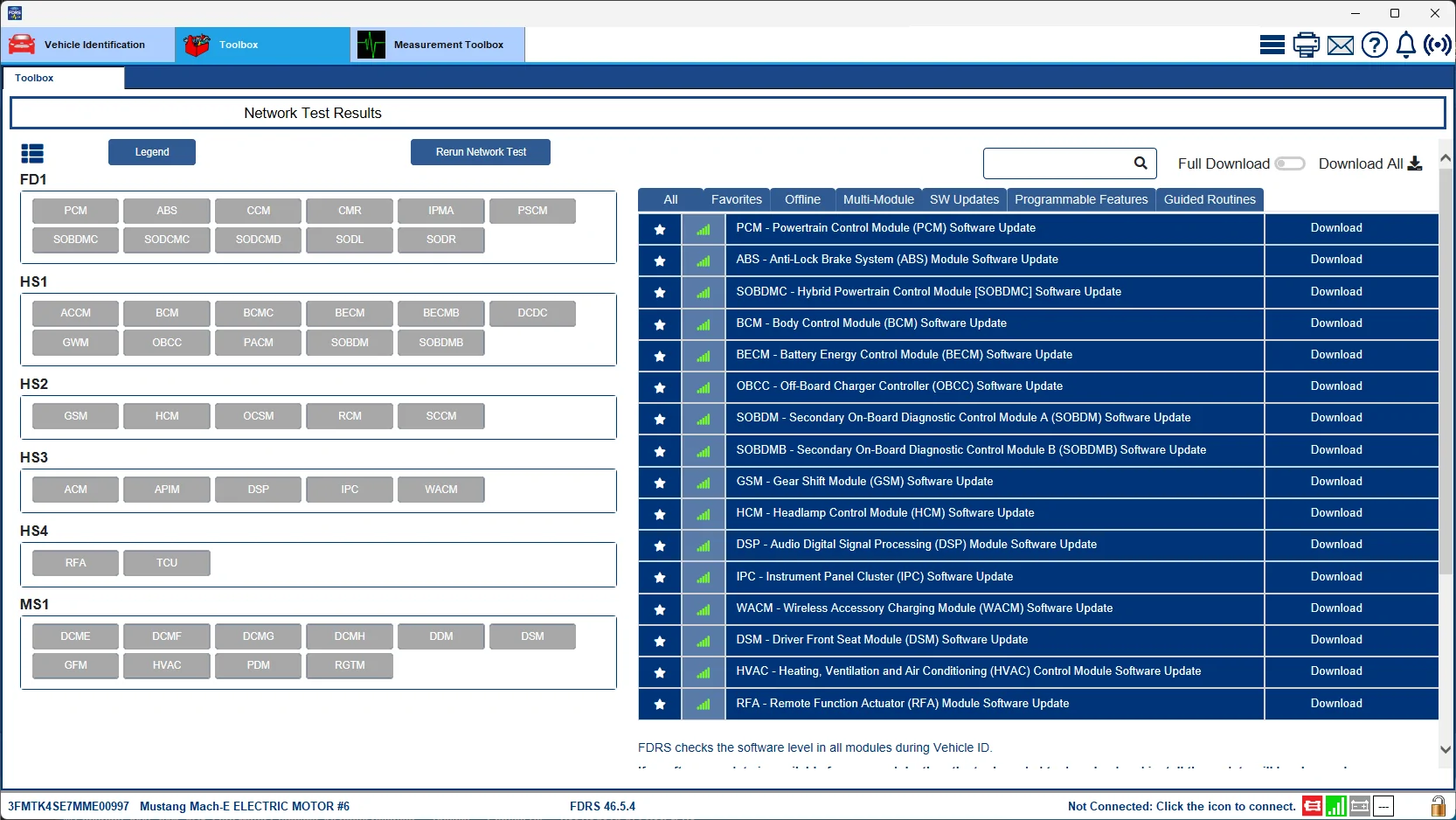Favorite star for GSM Software Update
The height and width of the screenshot is (820, 1456).
point(660,483)
